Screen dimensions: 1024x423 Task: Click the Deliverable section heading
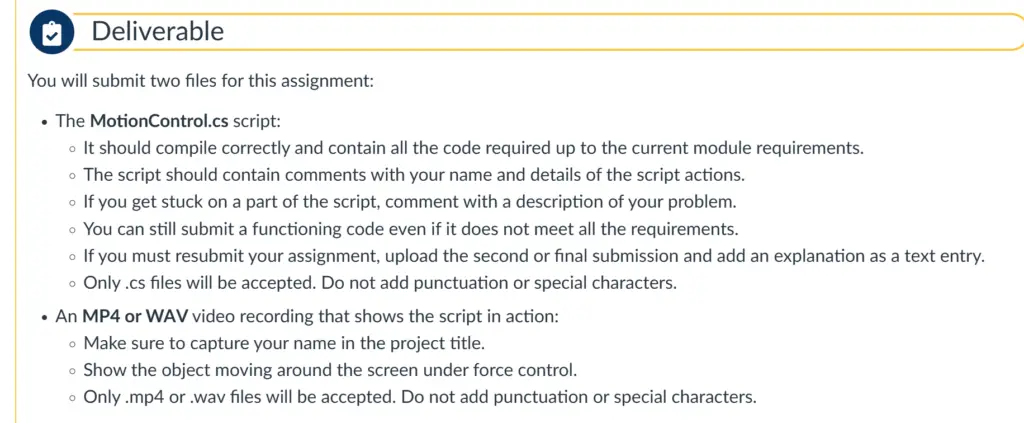pyautogui.click(x=157, y=31)
